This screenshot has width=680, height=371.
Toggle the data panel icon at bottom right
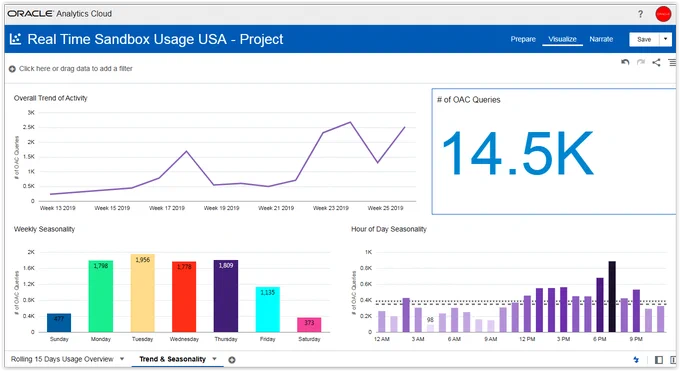coord(659,360)
